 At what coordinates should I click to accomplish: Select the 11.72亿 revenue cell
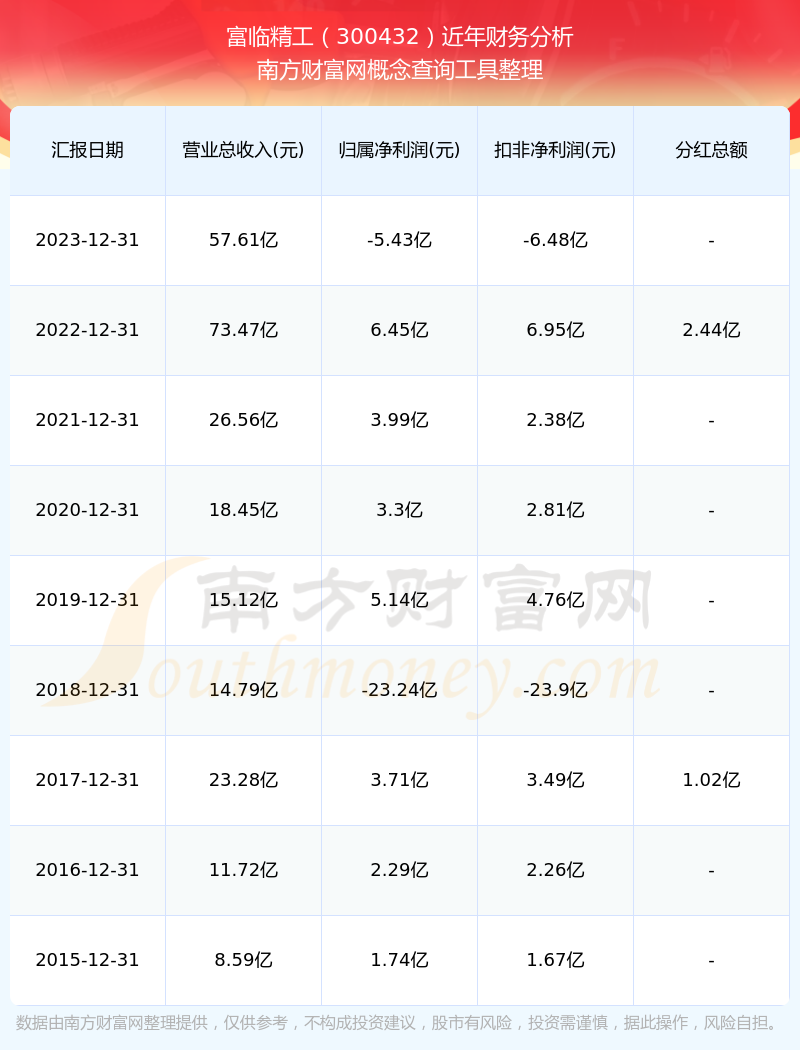coord(244,871)
